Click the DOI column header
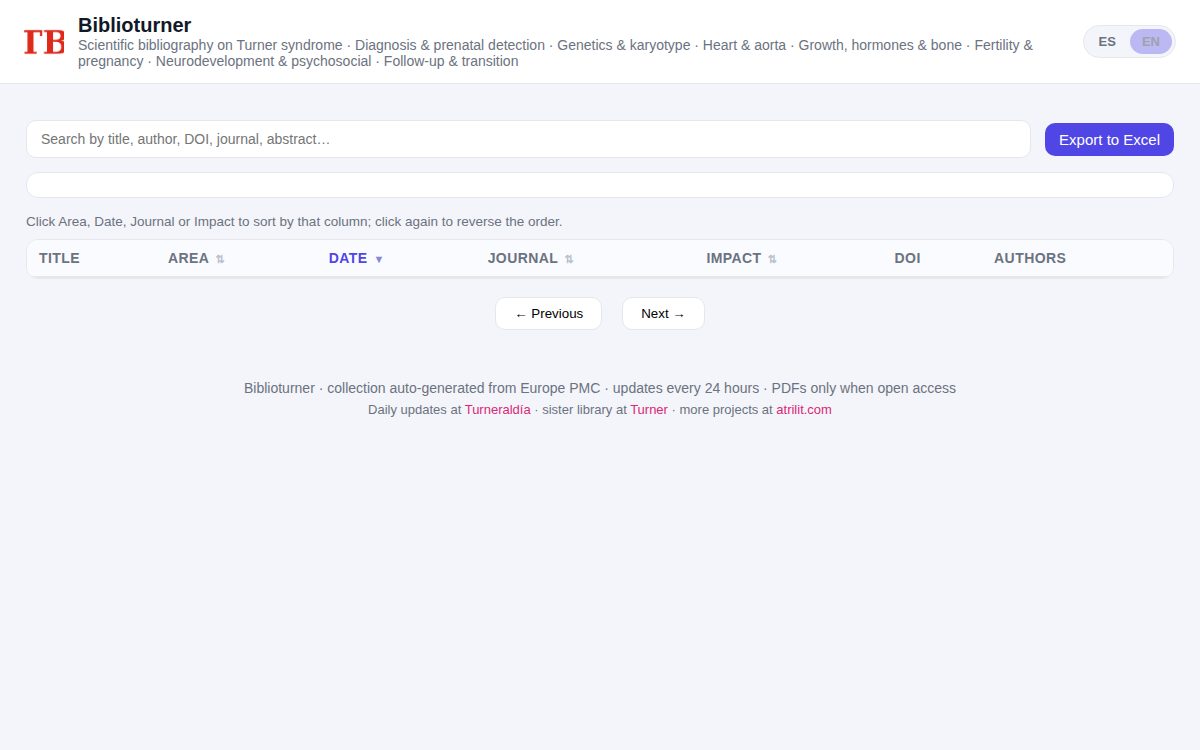Image resolution: width=1200 pixels, height=750 pixels. pyautogui.click(x=907, y=258)
